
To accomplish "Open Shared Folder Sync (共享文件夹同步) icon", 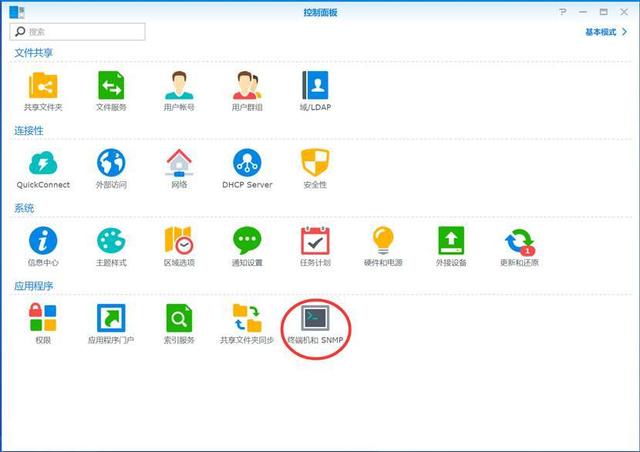I will (x=247, y=318).
